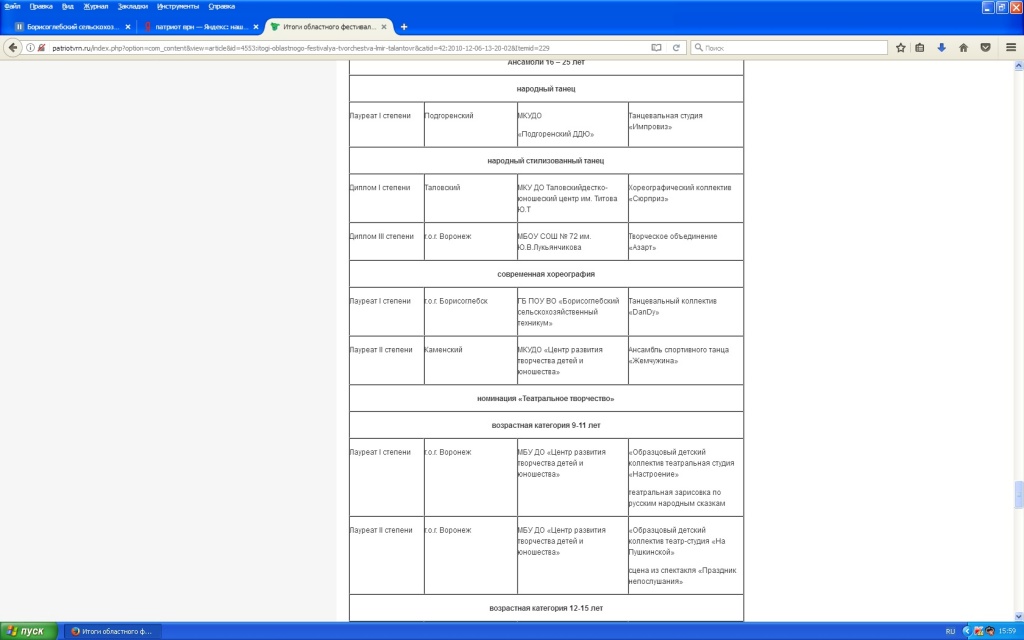
Task: Open site identity info icon
Action: point(30,48)
